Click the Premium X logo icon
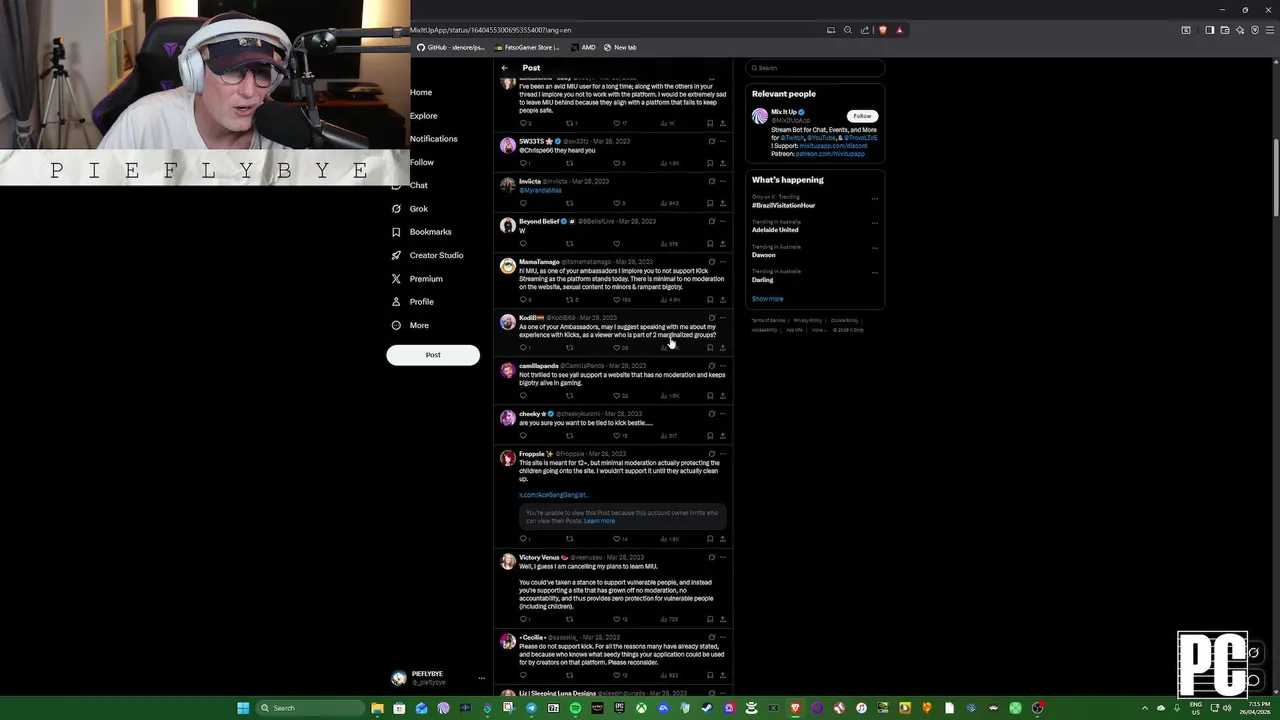 tap(397, 279)
